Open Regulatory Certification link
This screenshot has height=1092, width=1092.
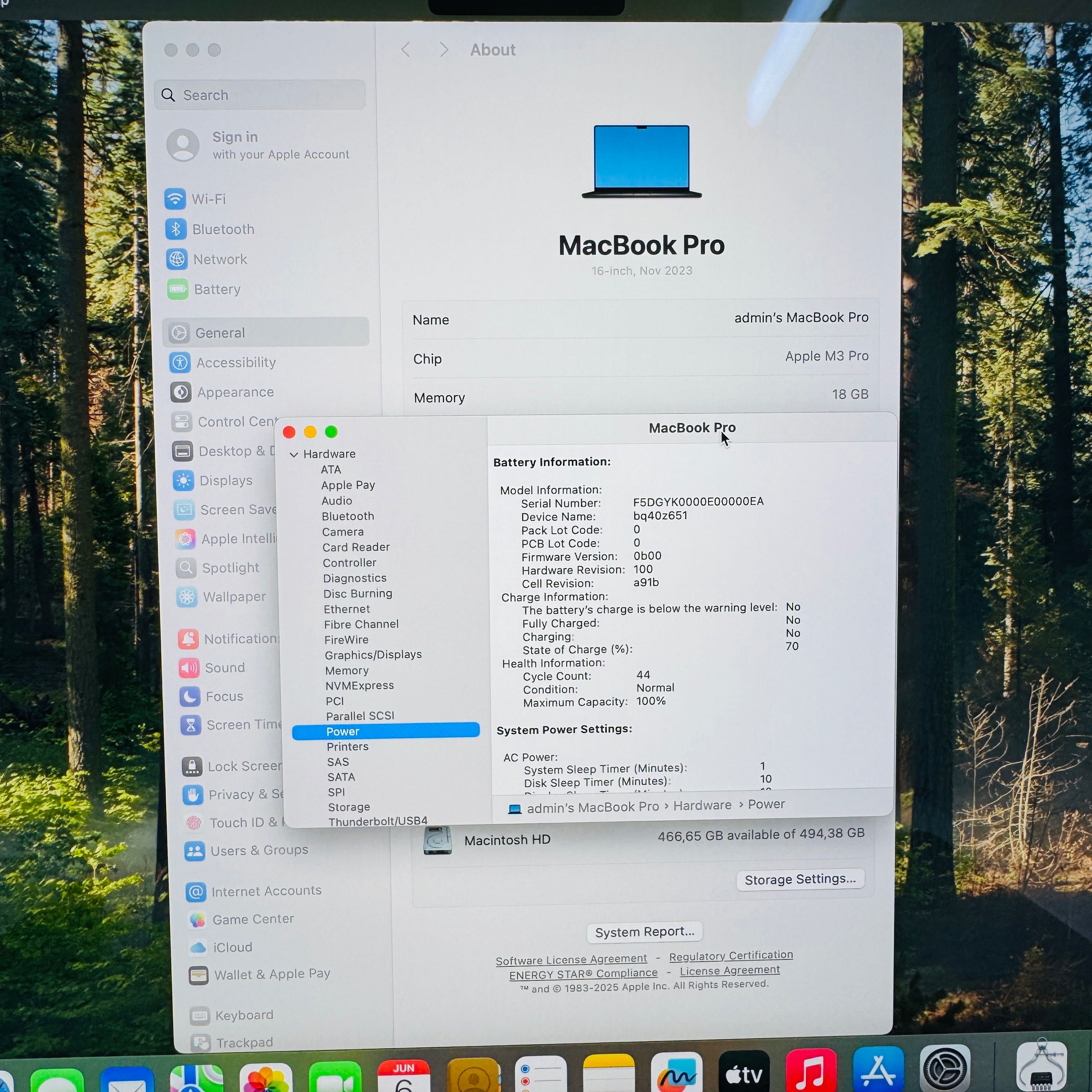[731, 955]
